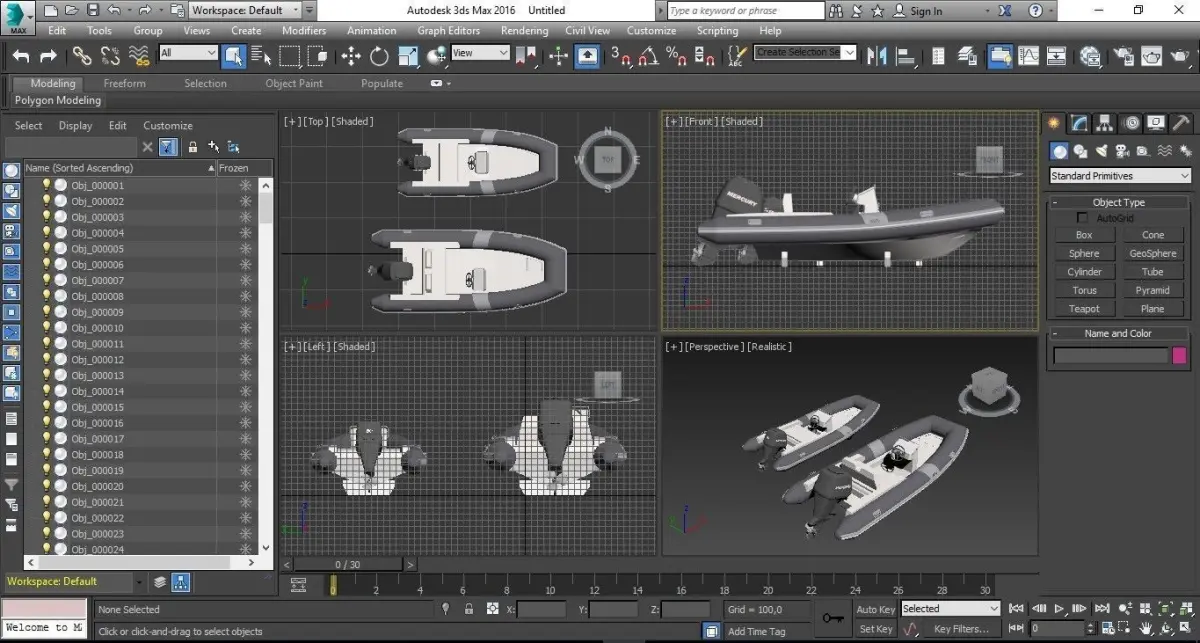The height and width of the screenshot is (643, 1200).
Task: Toggle the Angle Snap button
Action: pos(650,56)
